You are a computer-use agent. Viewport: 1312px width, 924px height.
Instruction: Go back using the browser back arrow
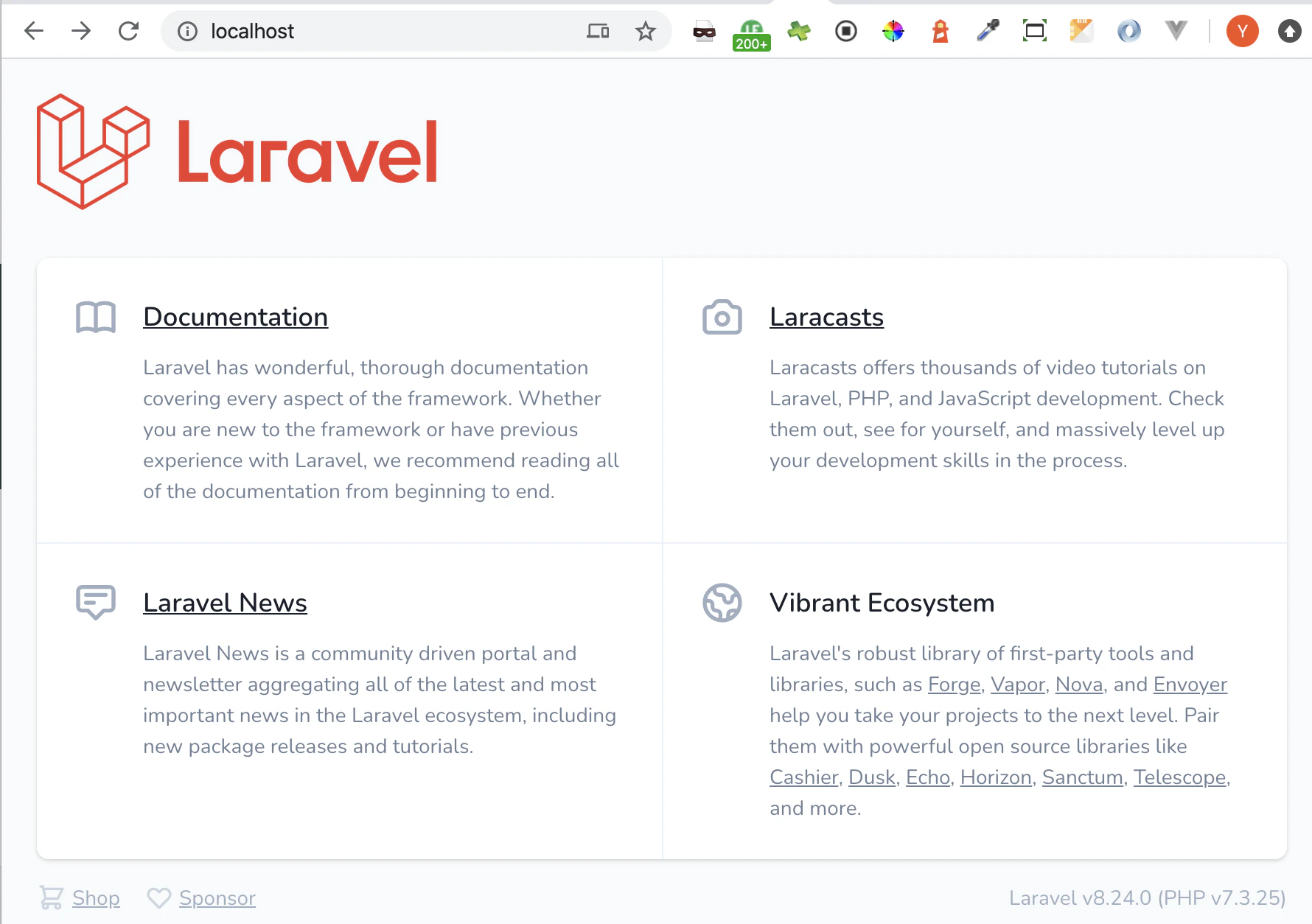pyautogui.click(x=34, y=31)
